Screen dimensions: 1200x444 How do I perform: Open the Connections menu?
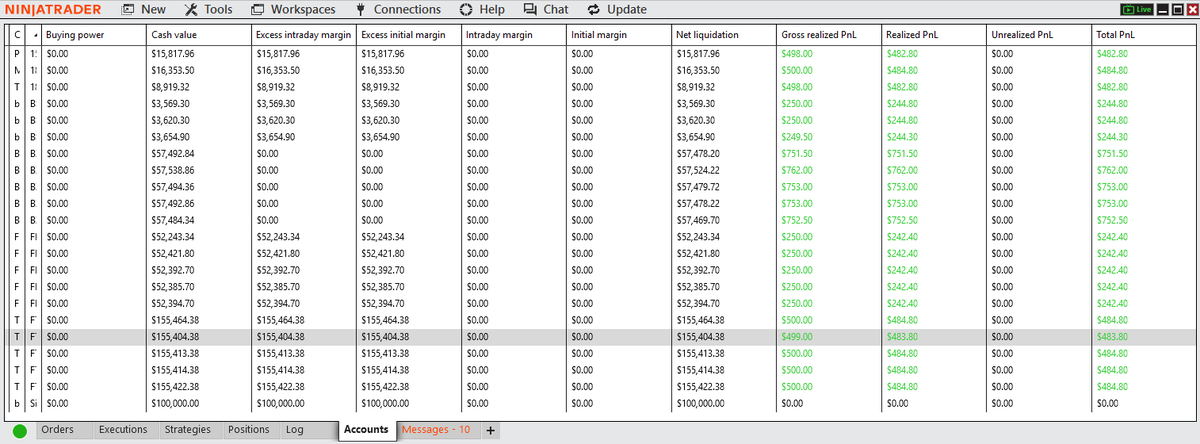coord(397,9)
